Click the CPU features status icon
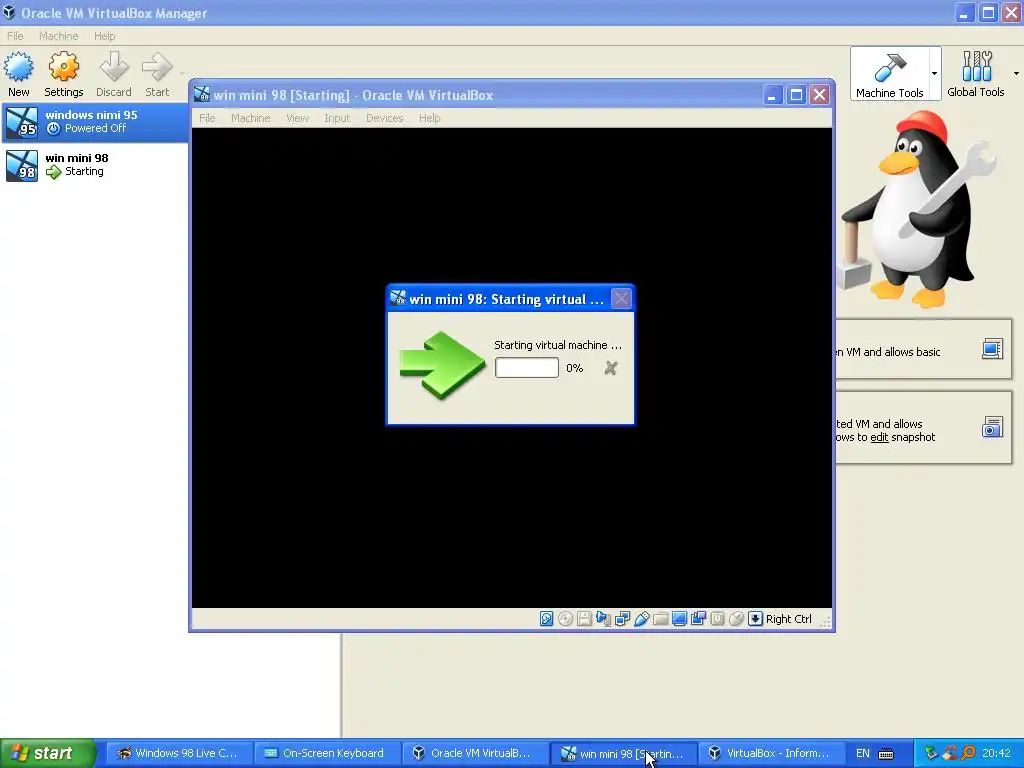This screenshot has width=1024, height=768. (x=717, y=619)
